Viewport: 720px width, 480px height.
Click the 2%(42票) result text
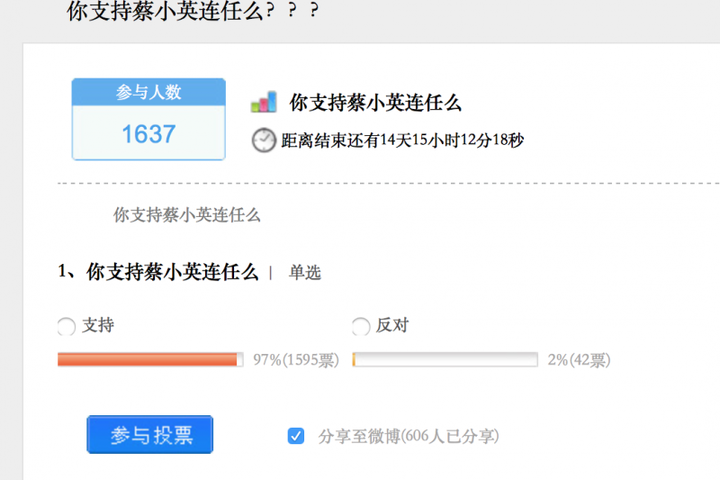click(579, 360)
